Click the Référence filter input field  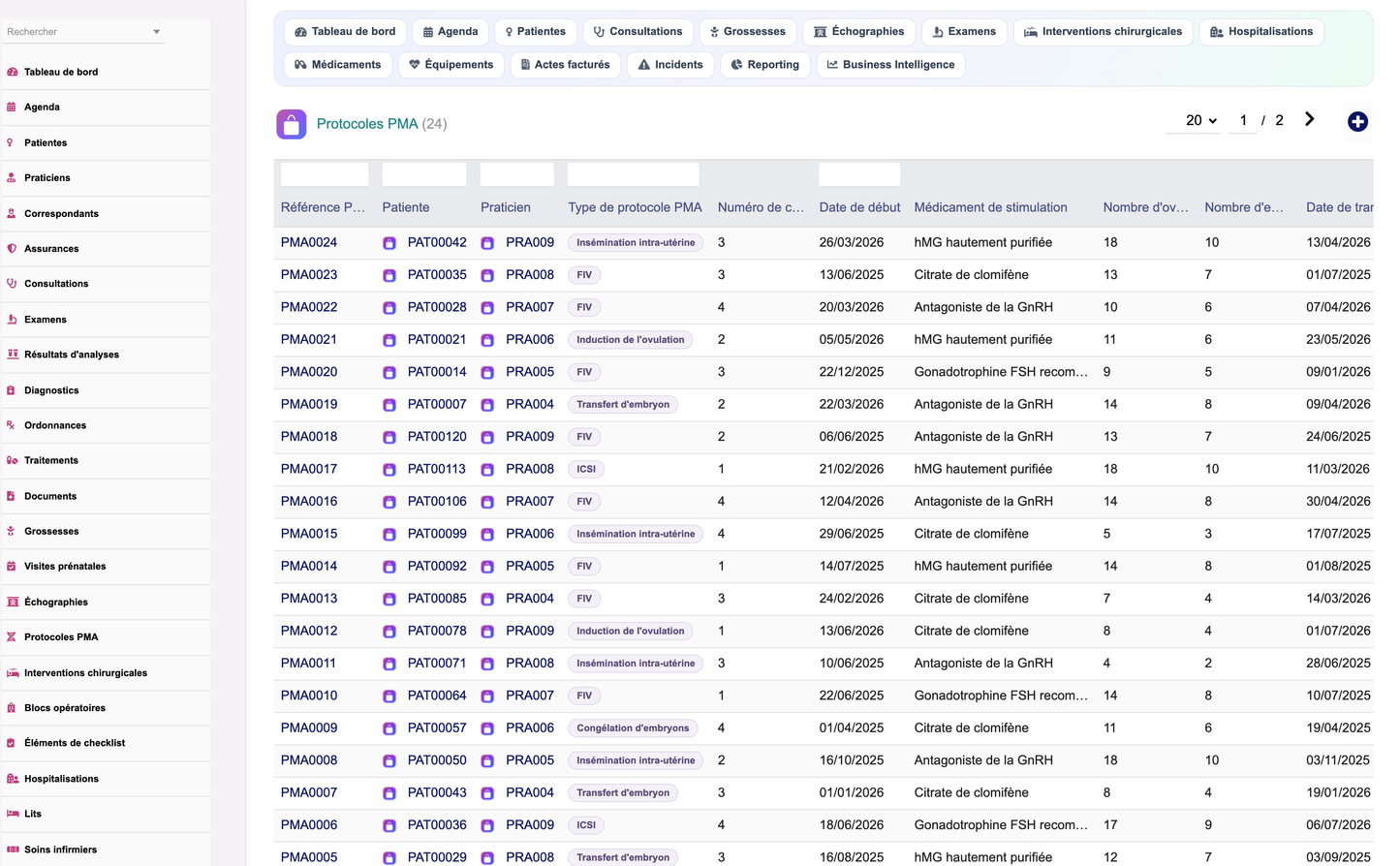[x=325, y=174]
